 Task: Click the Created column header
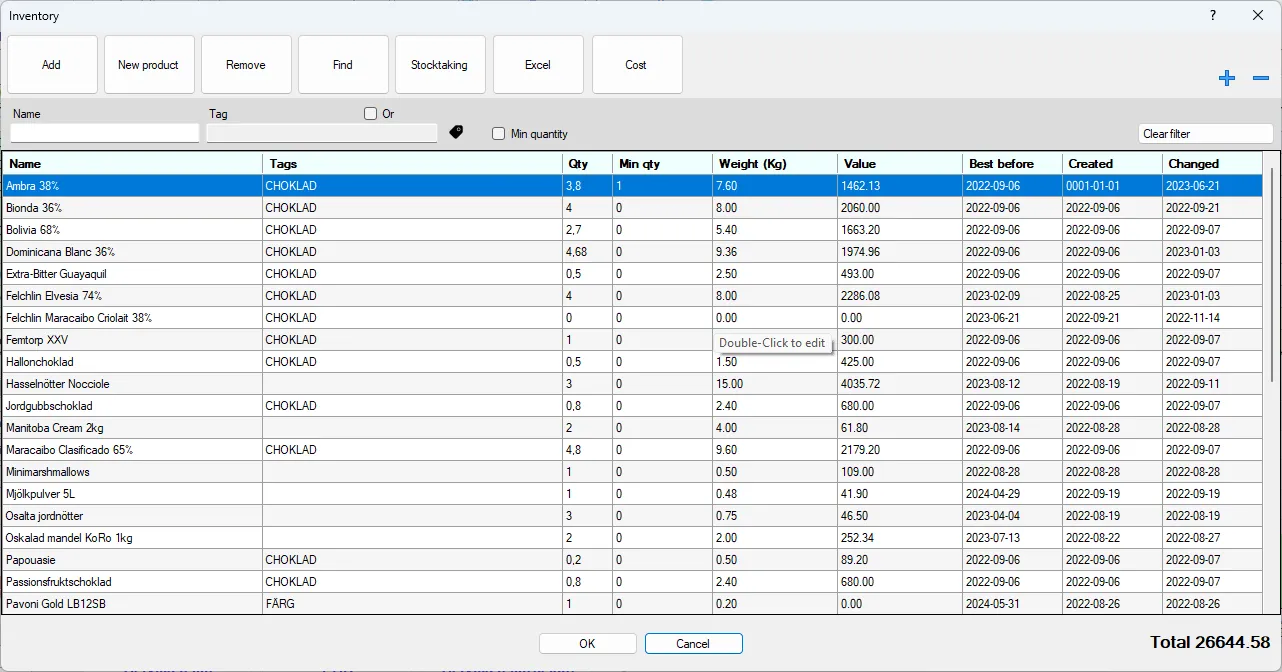coord(1112,164)
